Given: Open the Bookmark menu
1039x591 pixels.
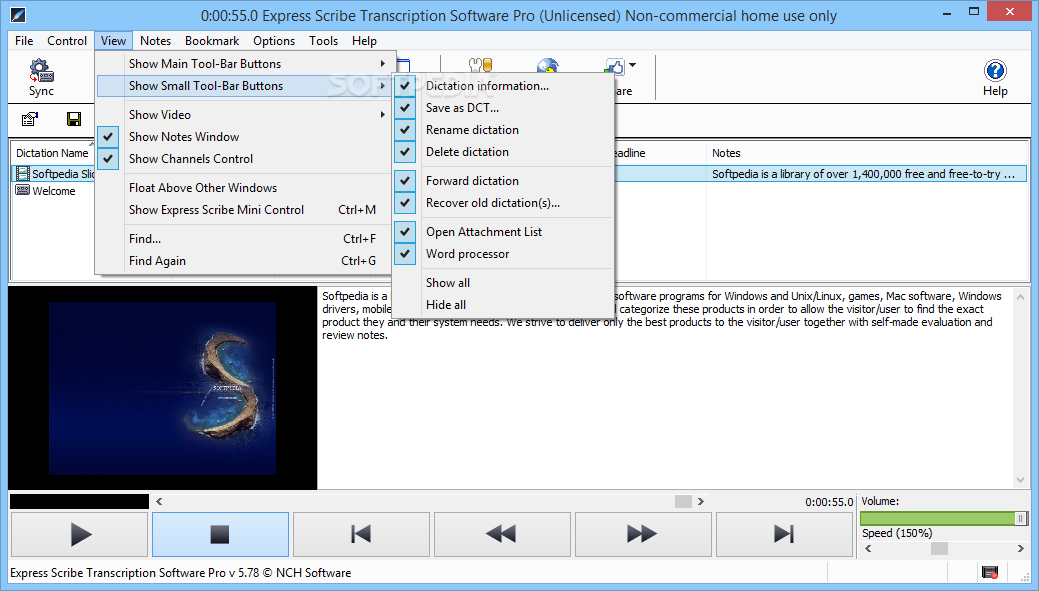Looking at the screenshot, I should click(x=212, y=40).
